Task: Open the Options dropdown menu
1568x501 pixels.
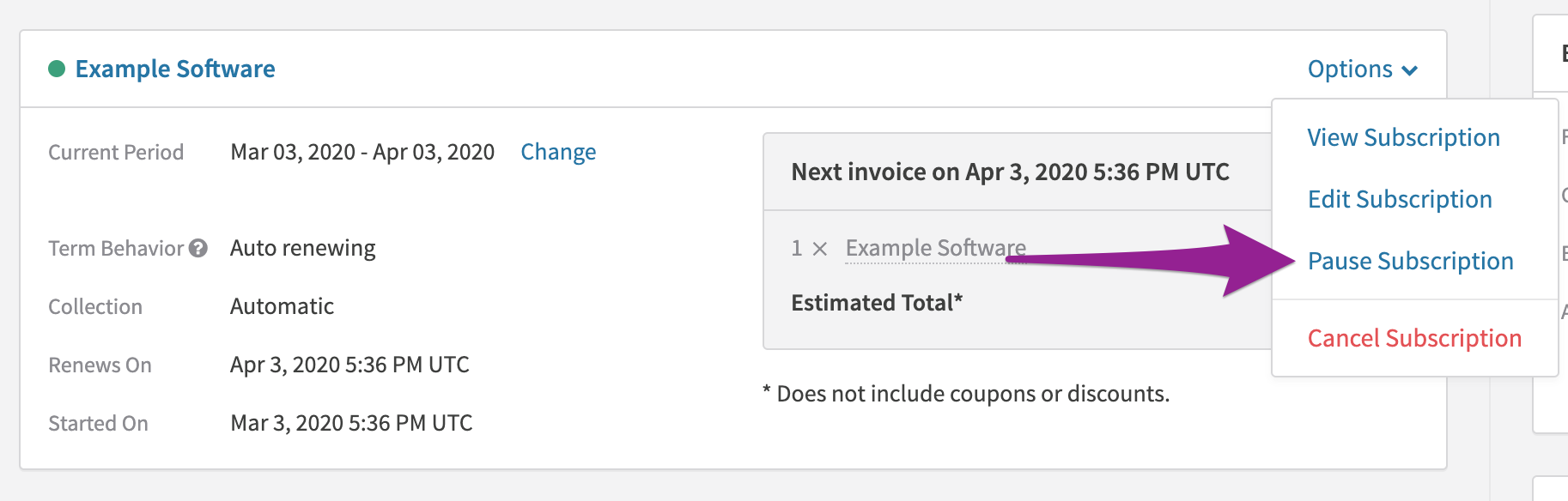Action: coord(1361,69)
